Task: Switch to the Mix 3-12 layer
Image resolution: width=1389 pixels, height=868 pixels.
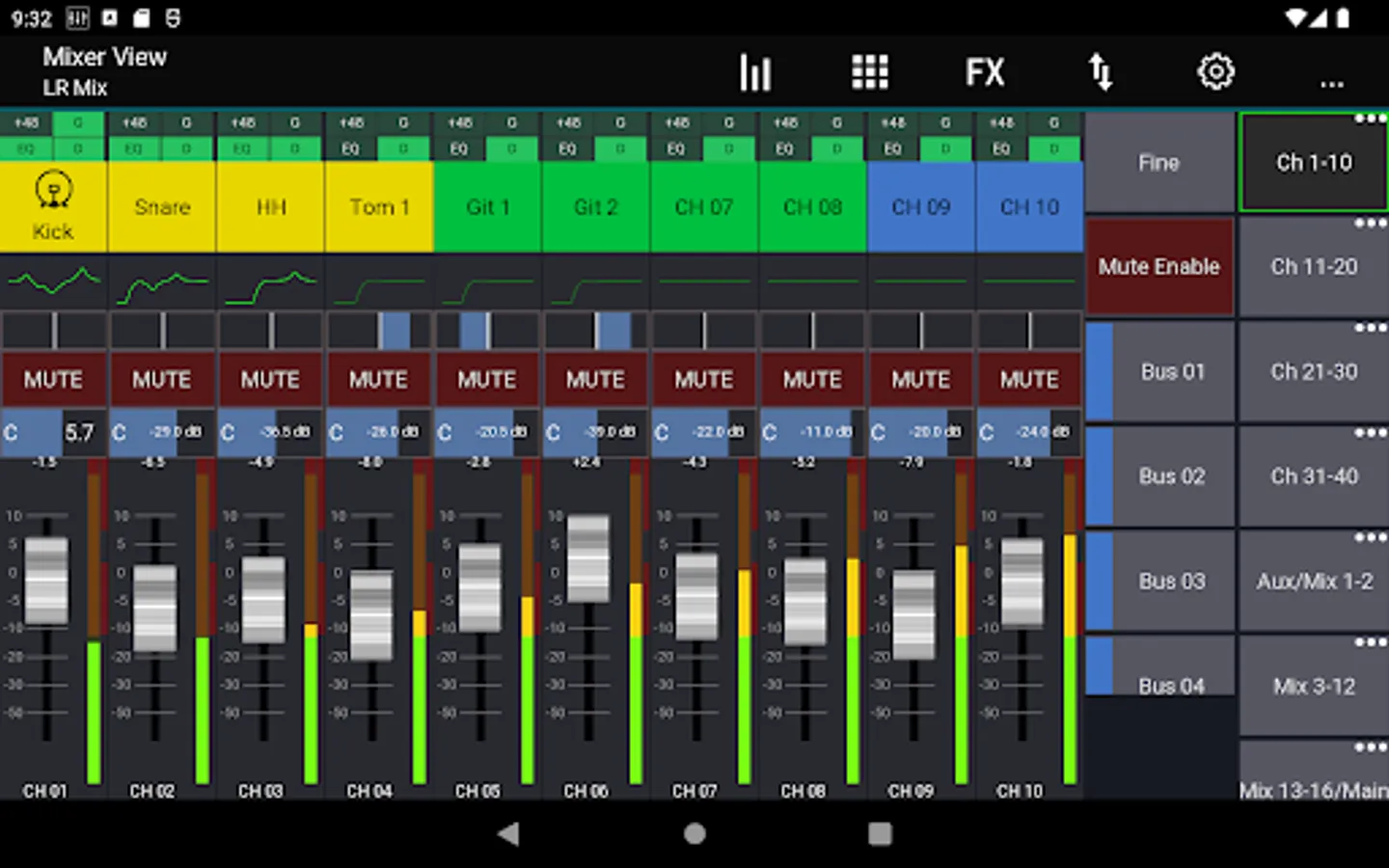Action: click(1314, 687)
